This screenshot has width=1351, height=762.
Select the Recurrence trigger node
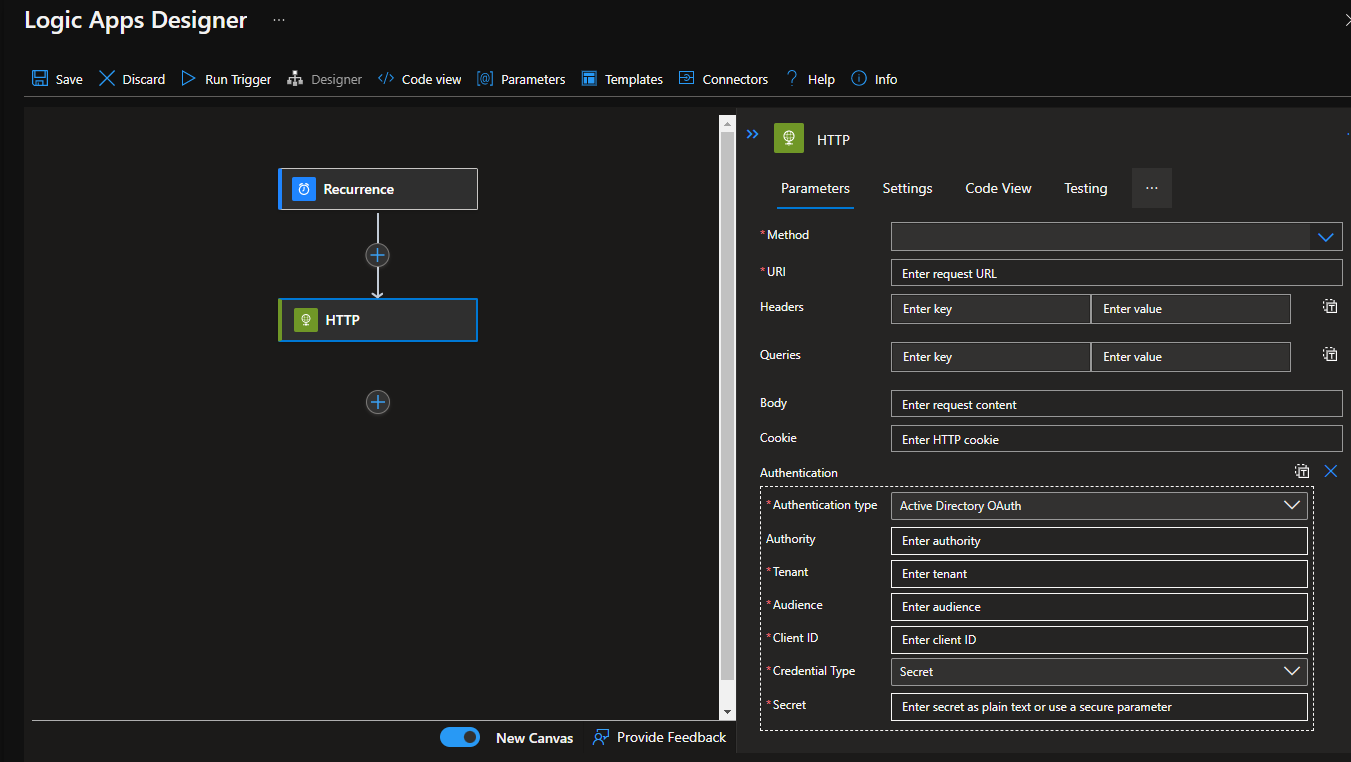point(378,189)
